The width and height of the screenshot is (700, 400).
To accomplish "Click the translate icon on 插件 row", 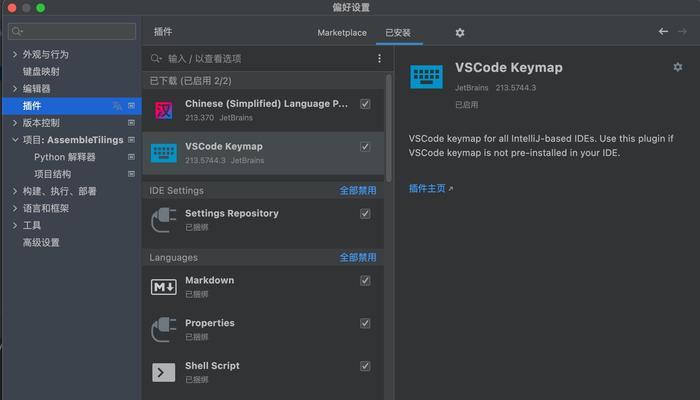I will pos(117,106).
